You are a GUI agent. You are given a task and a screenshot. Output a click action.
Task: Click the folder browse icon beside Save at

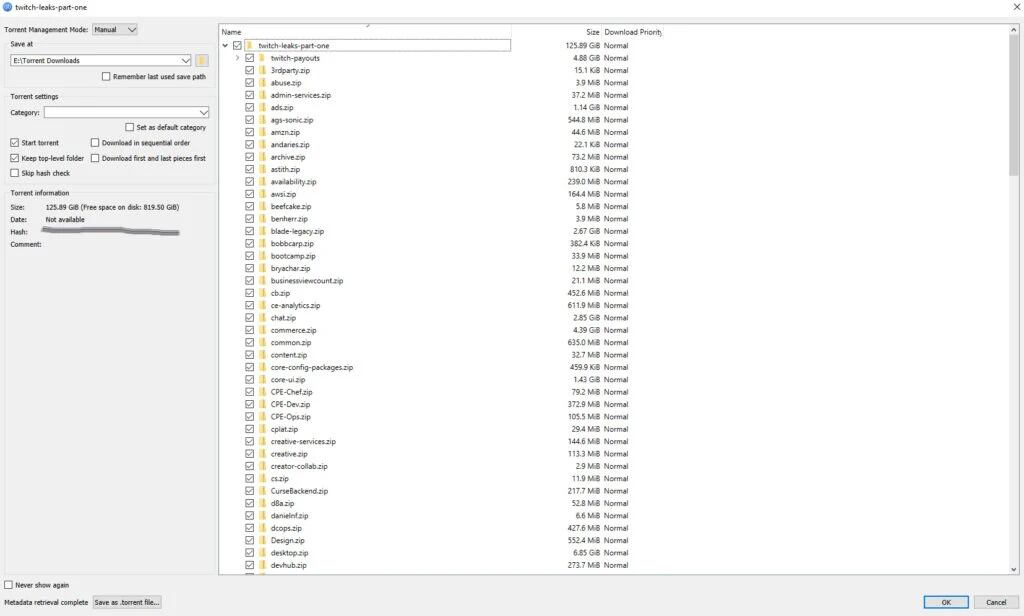point(200,61)
